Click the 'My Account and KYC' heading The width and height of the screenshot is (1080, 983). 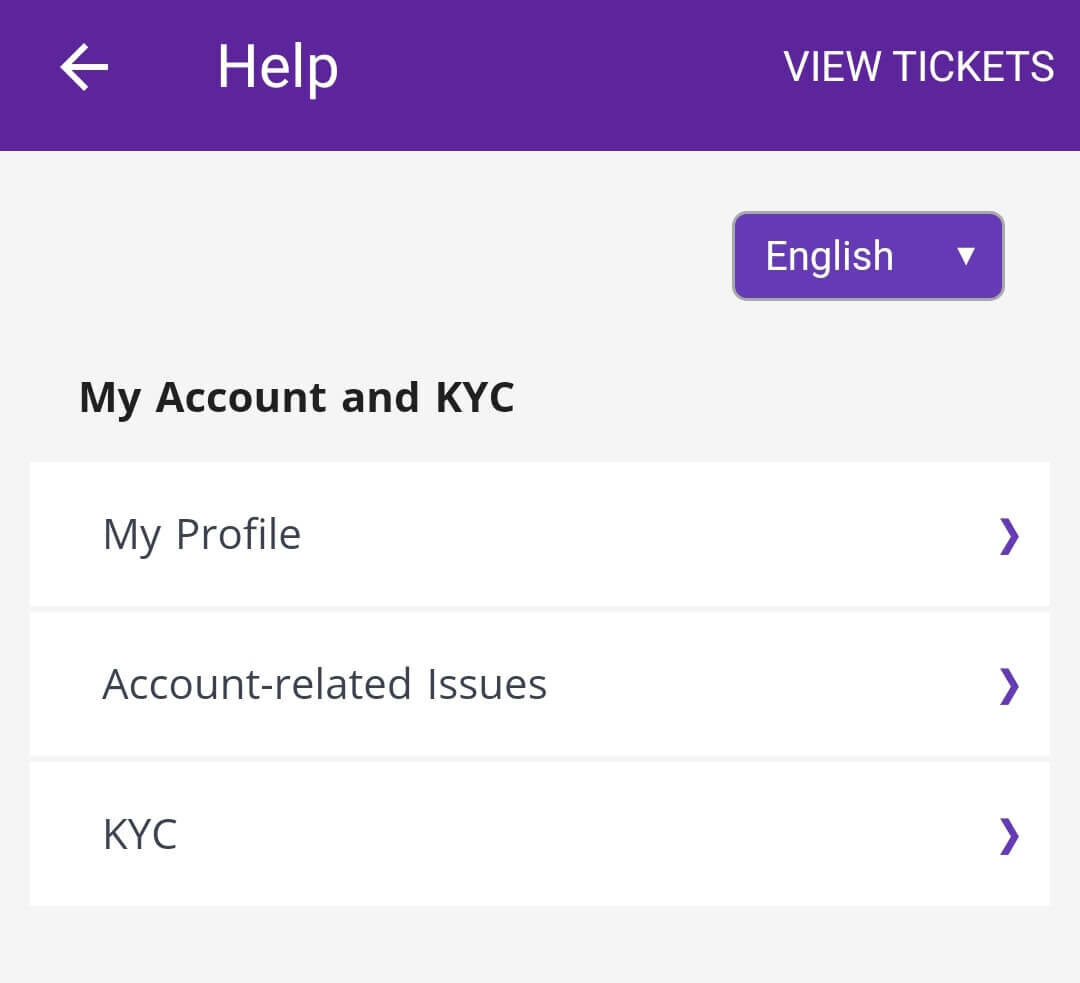coord(296,397)
